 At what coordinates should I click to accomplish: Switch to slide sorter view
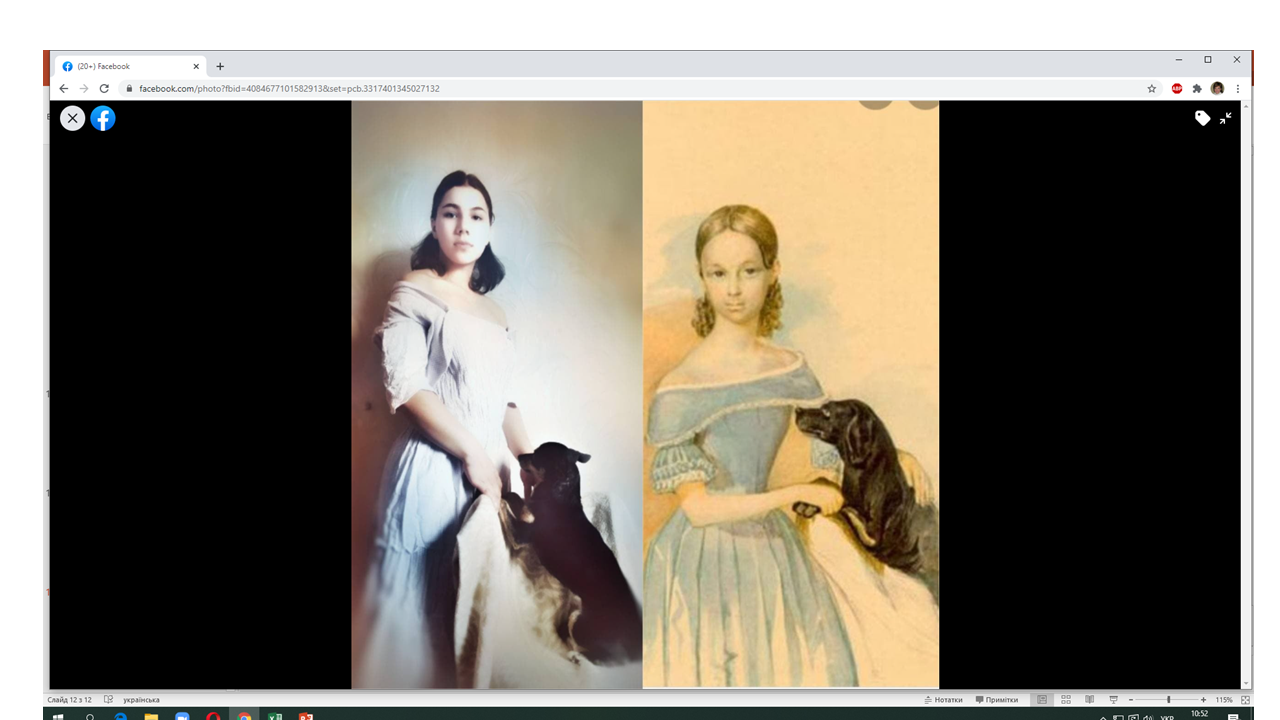coord(1066,700)
